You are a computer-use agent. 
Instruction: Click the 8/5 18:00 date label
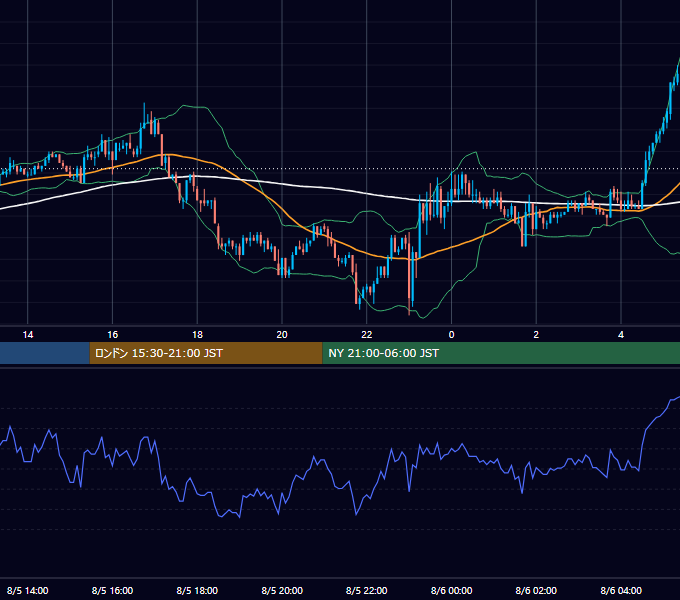pos(197,590)
